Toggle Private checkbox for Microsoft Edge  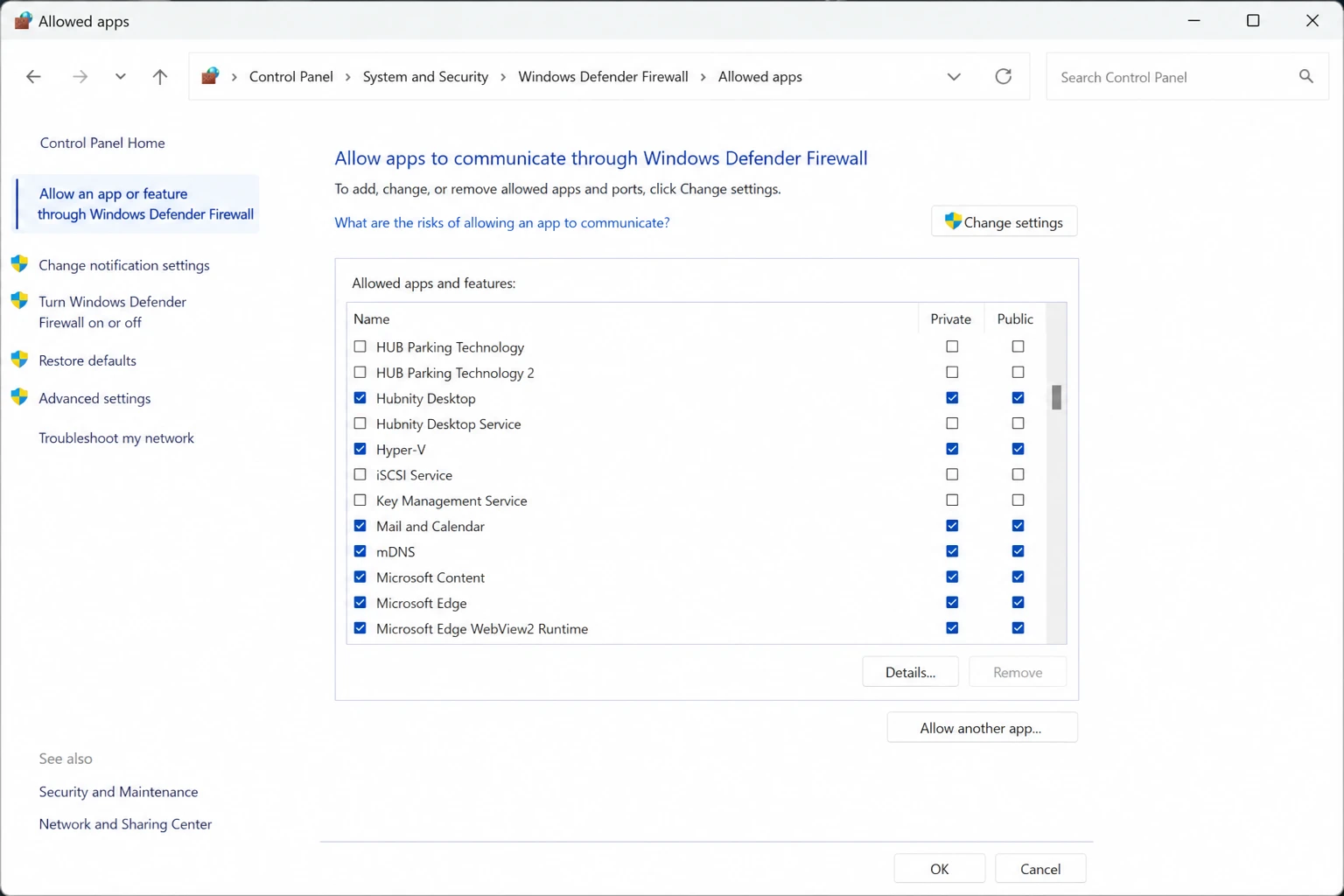pyautogui.click(x=952, y=602)
